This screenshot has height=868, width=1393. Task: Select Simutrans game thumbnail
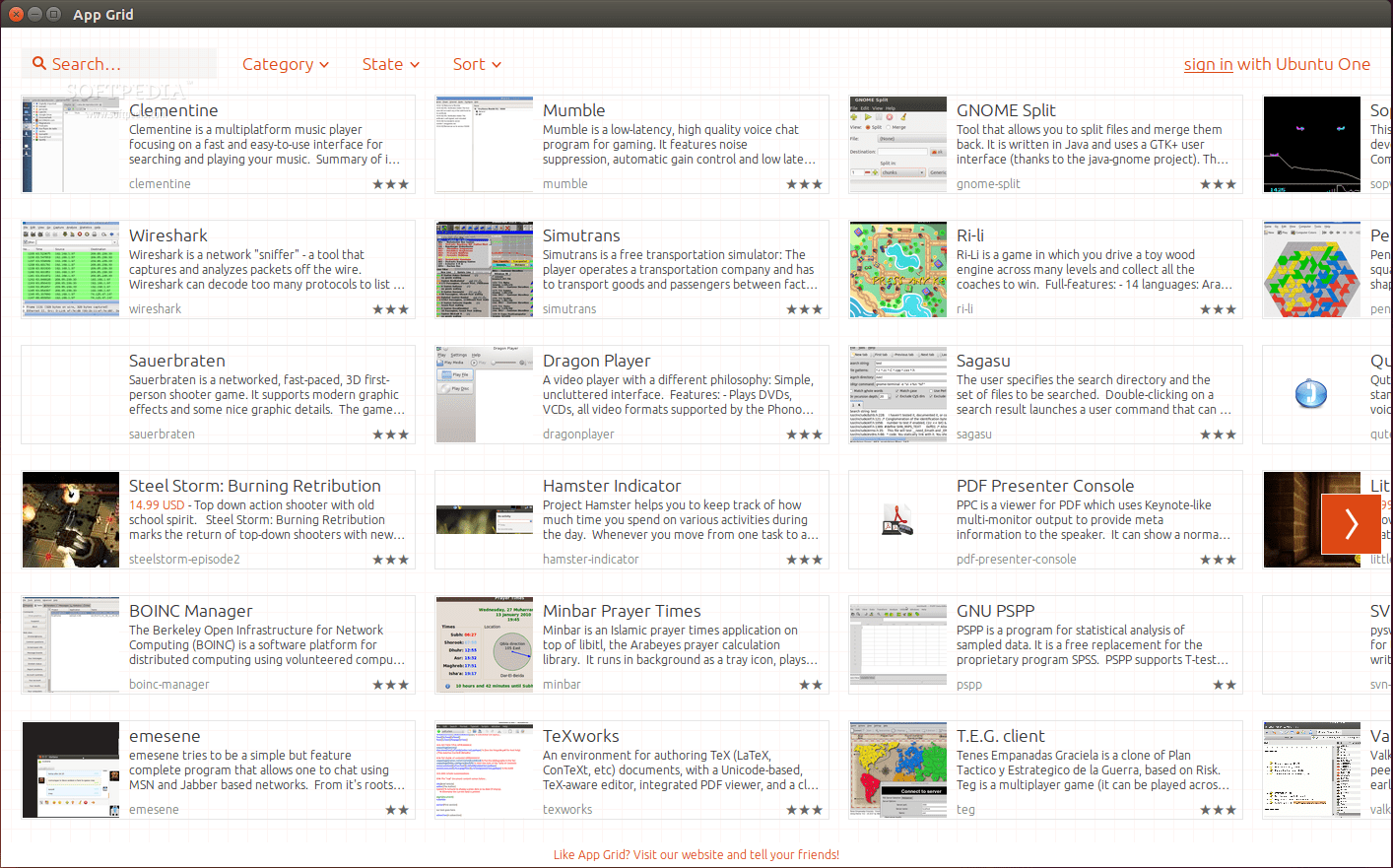tap(485, 269)
